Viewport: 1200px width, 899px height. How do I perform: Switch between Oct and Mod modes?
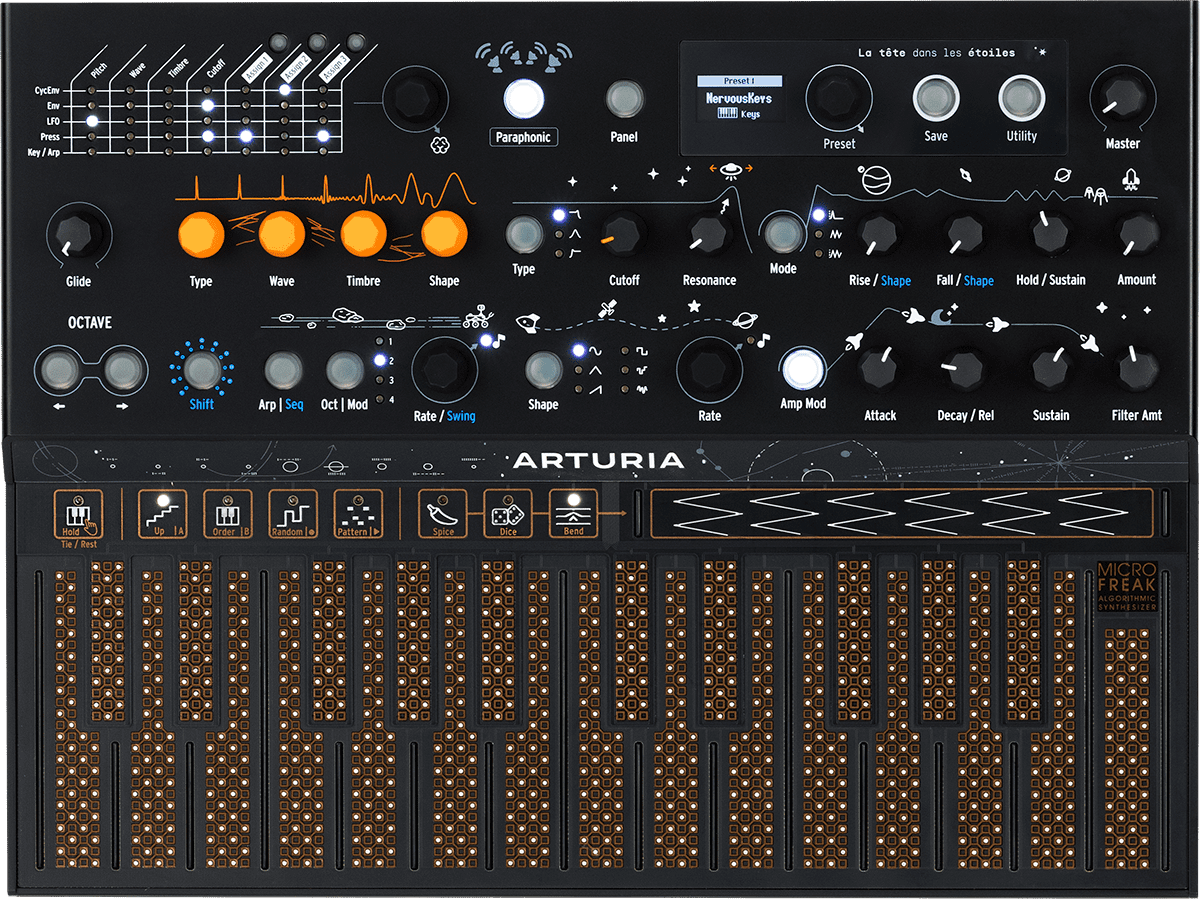346,369
